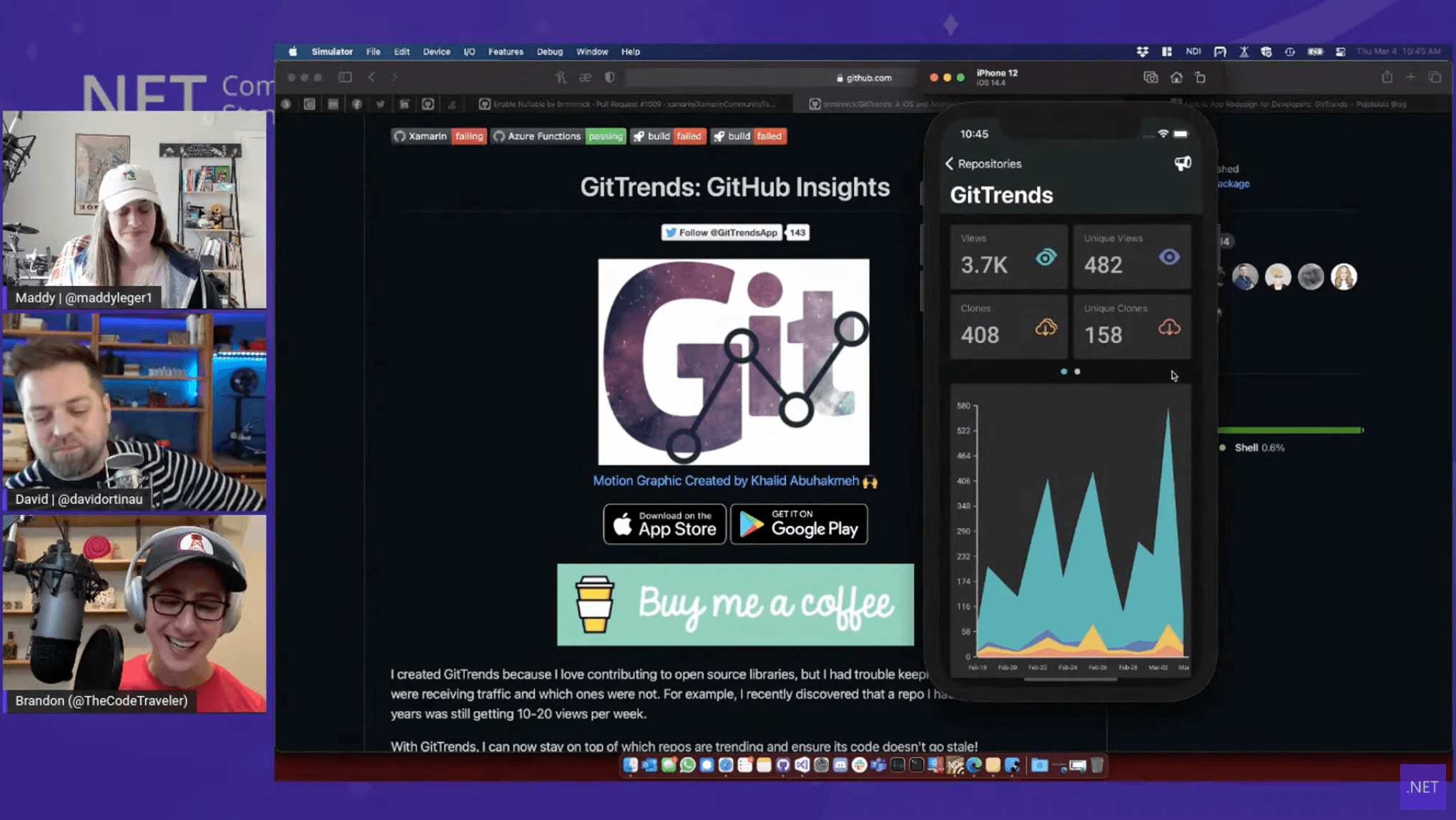The image size is (1456, 820).
Task: Click the Simulator menu bar item
Action: point(332,51)
